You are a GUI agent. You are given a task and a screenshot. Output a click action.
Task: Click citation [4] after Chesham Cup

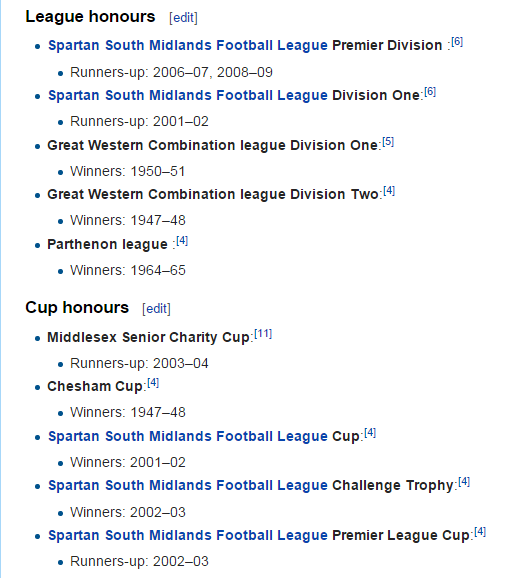coord(153,383)
